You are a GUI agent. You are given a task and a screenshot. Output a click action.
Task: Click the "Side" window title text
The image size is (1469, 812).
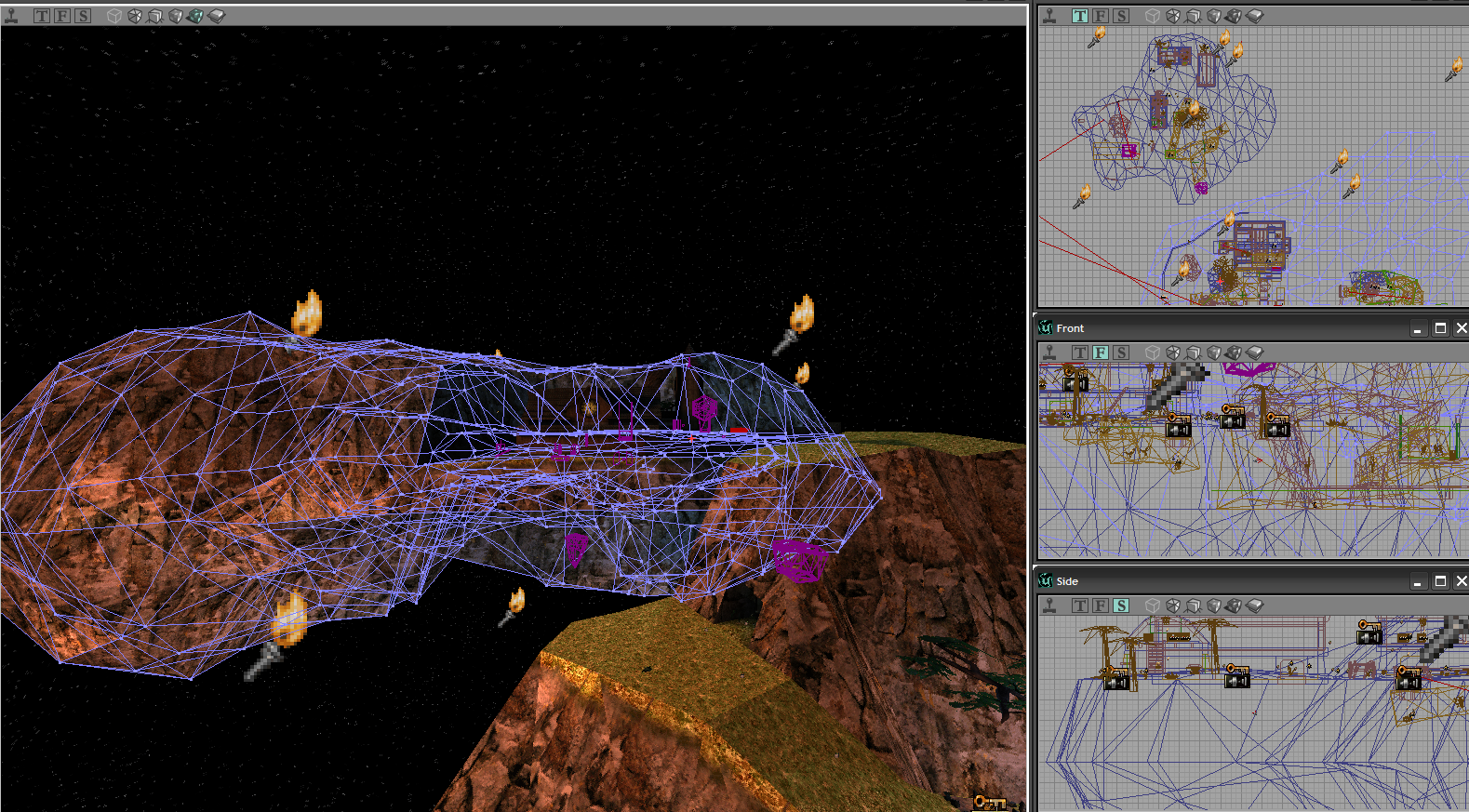[1067, 581]
